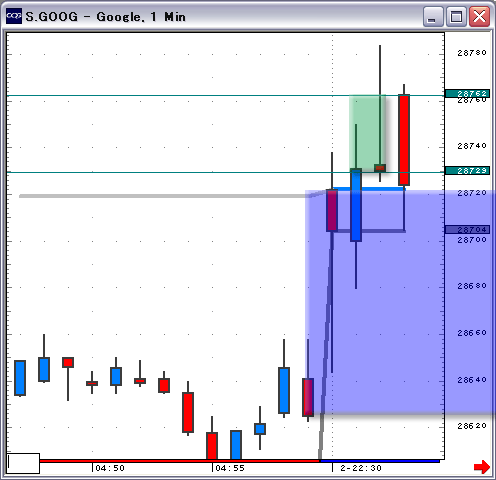Click the blue session bar on time axis

pos(379,461)
